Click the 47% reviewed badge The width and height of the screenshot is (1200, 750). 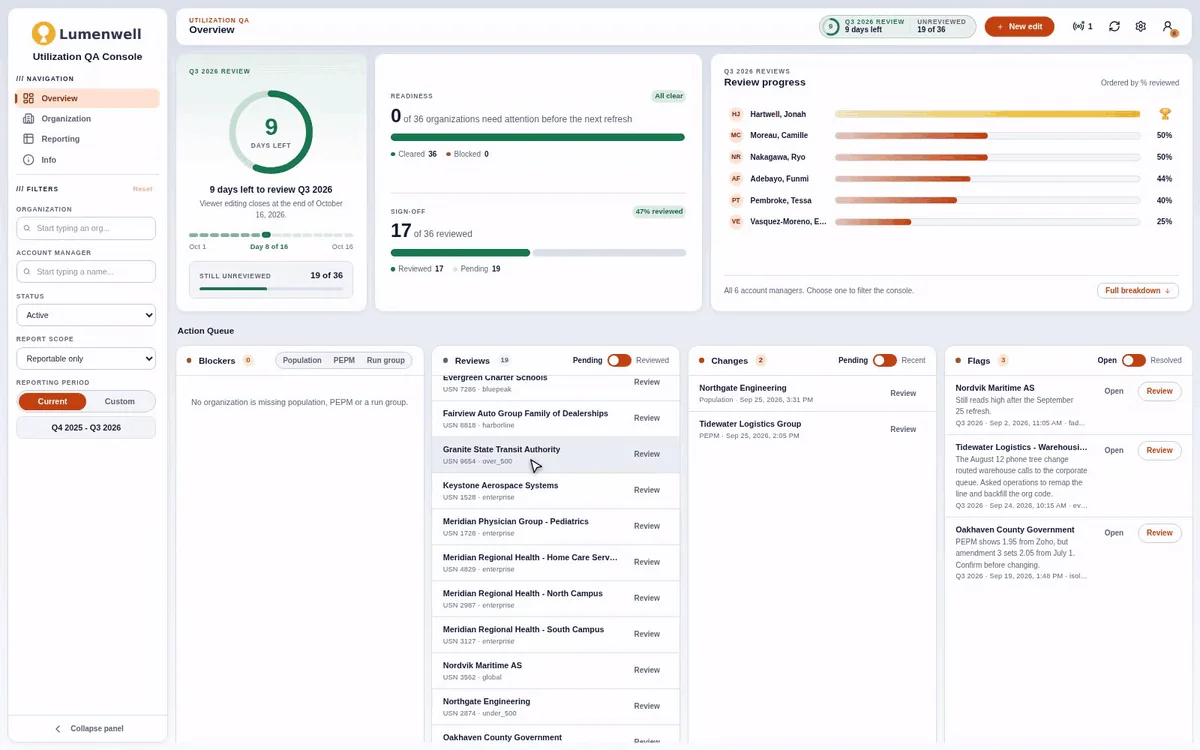click(x=659, y=212)
